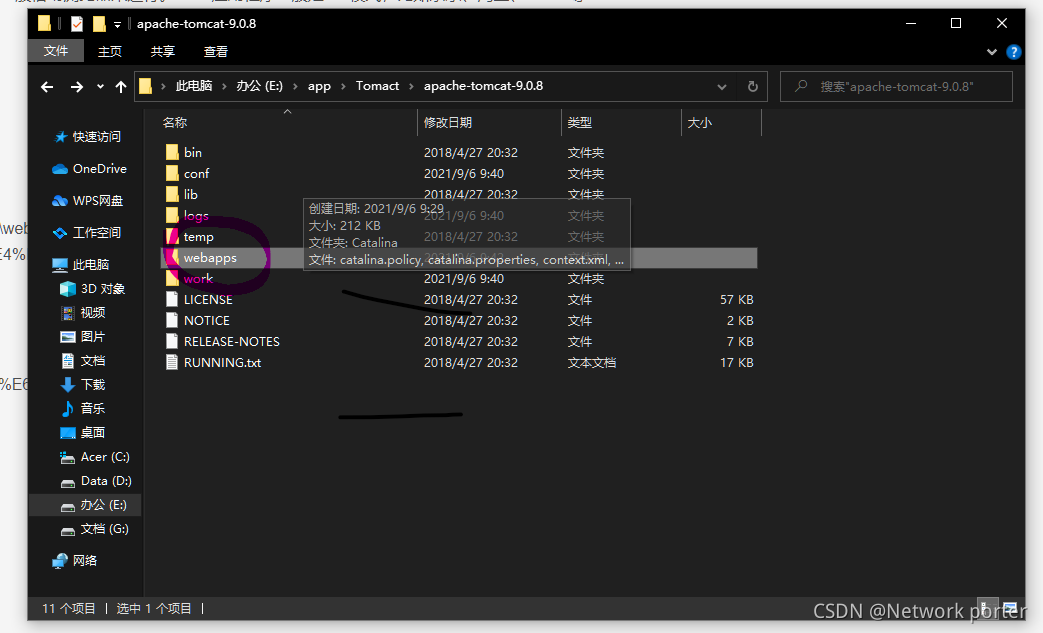This screenshot has width=1043, height=633.
Task: Expand the ribbon with the chevron
Action: point(992,51)
